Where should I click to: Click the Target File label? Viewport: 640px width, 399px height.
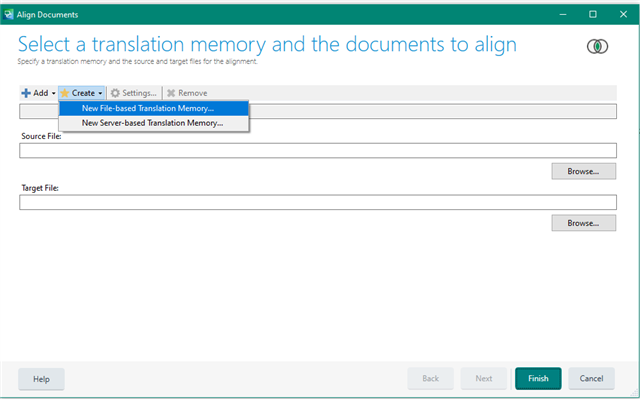tap(40, 188)
